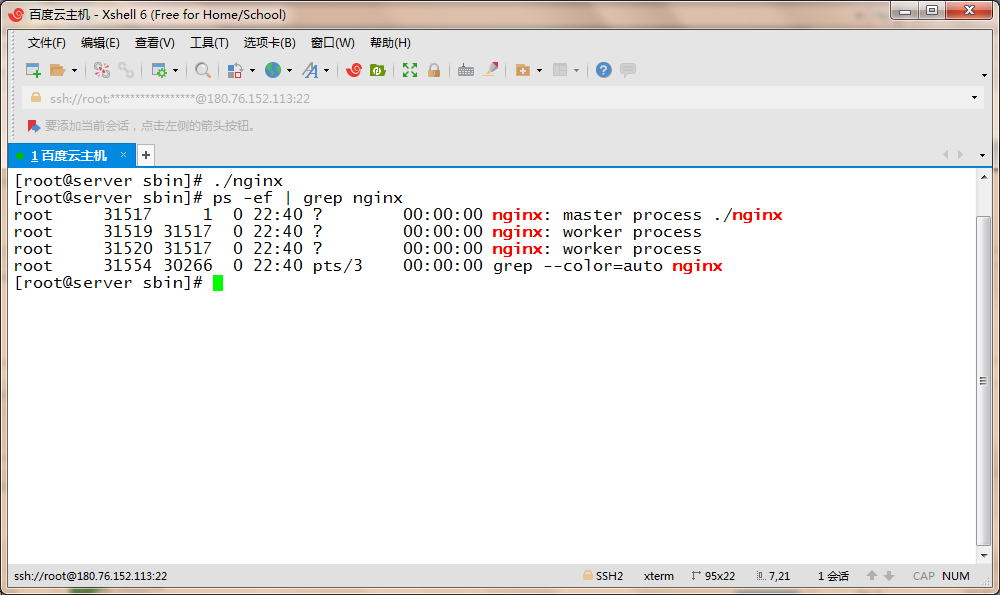Expand the Open folder dropdown arrow
This screenshot has height=595, width=1000.
[74, 70]
